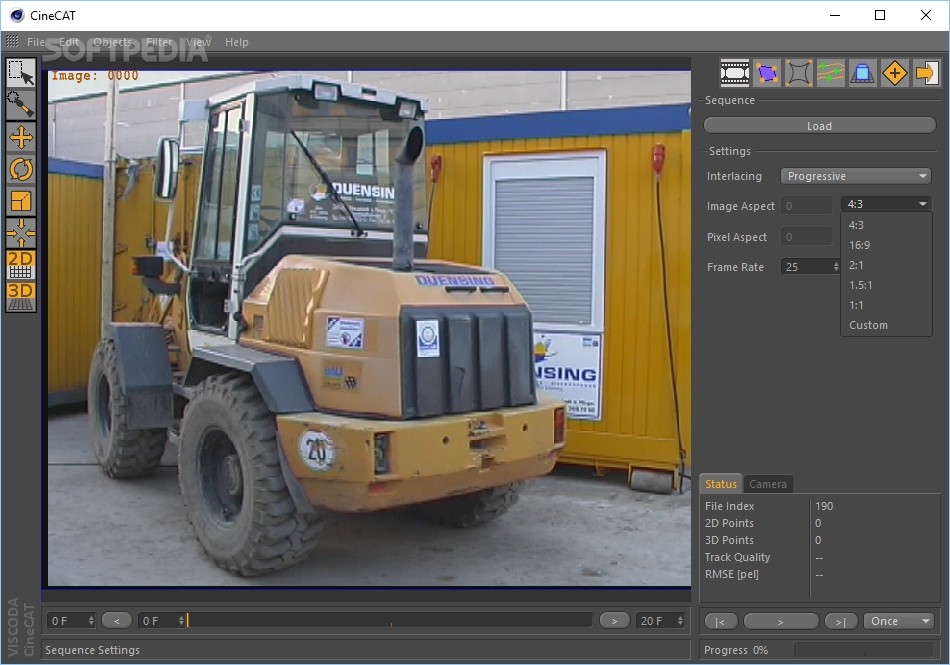Click the CineCAT app icon in title bar
The height and width of the screenshot is (665, 950).
point(16,15)
